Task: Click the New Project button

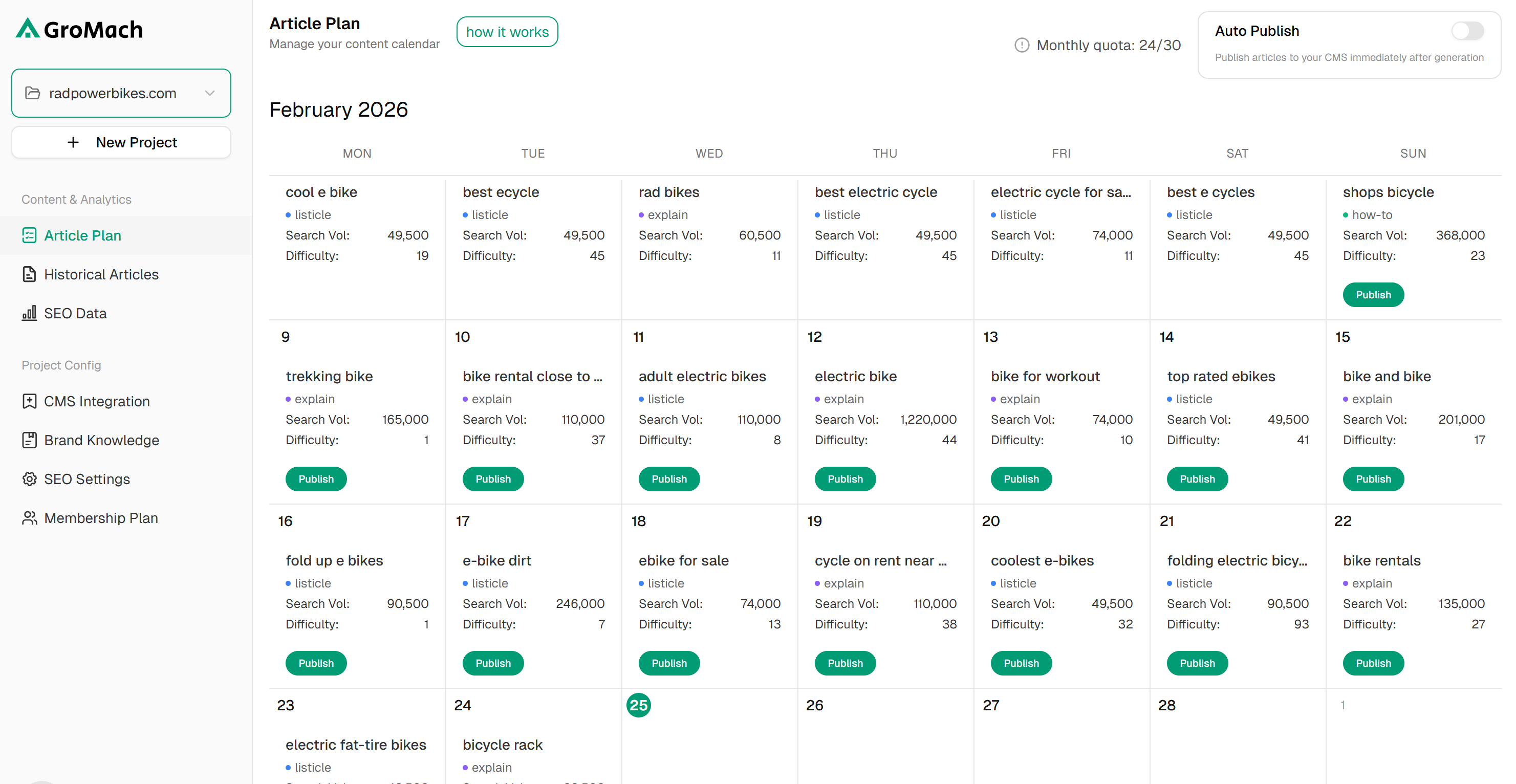Action: coord(121,142)
